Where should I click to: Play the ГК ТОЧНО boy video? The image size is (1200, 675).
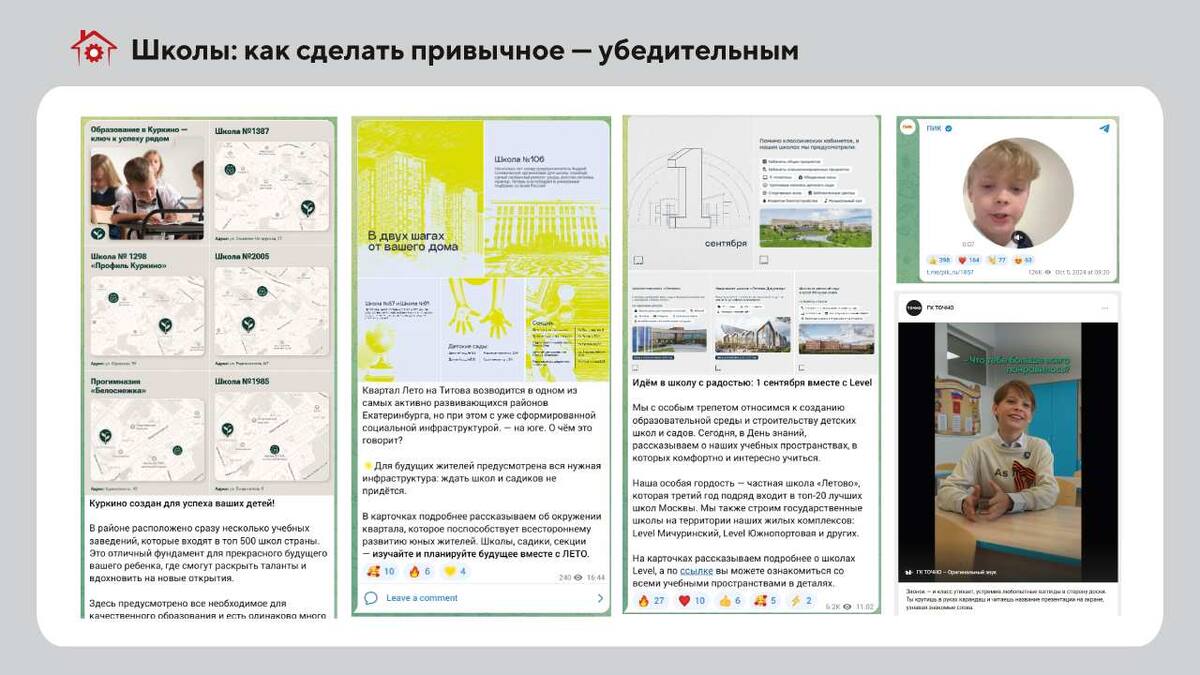point(1007,453)
